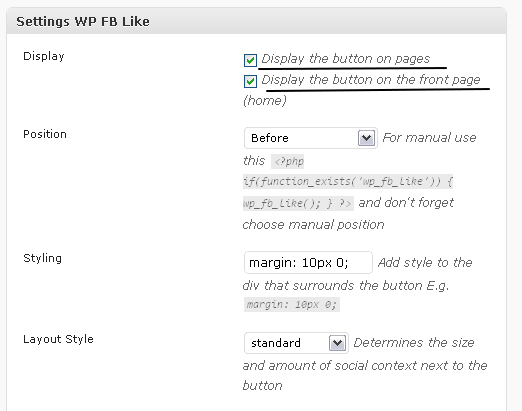Open the Layout Style 'standard' dropdown
522x411 pixels.
tap(296, 343)
